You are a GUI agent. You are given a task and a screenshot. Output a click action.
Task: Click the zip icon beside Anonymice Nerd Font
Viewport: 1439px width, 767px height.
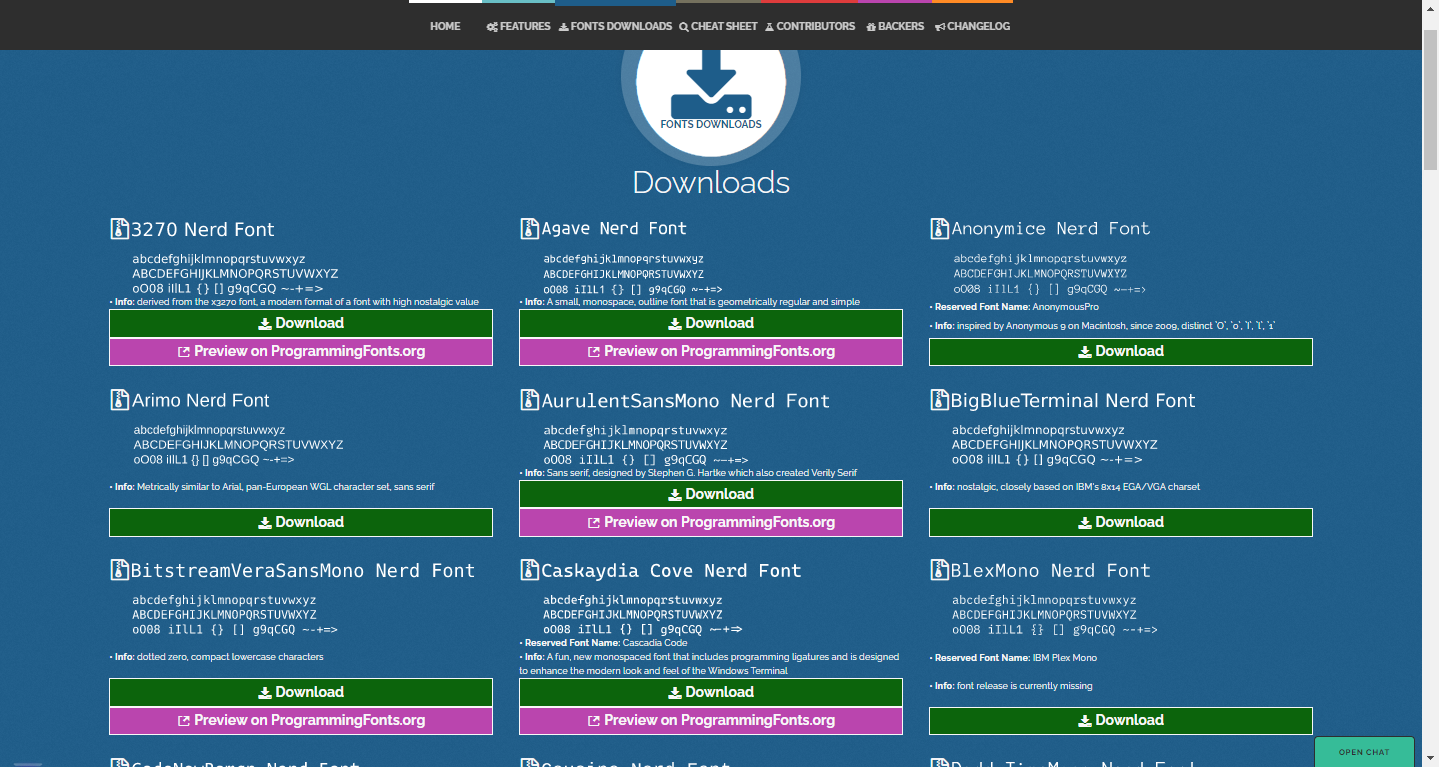939,229
